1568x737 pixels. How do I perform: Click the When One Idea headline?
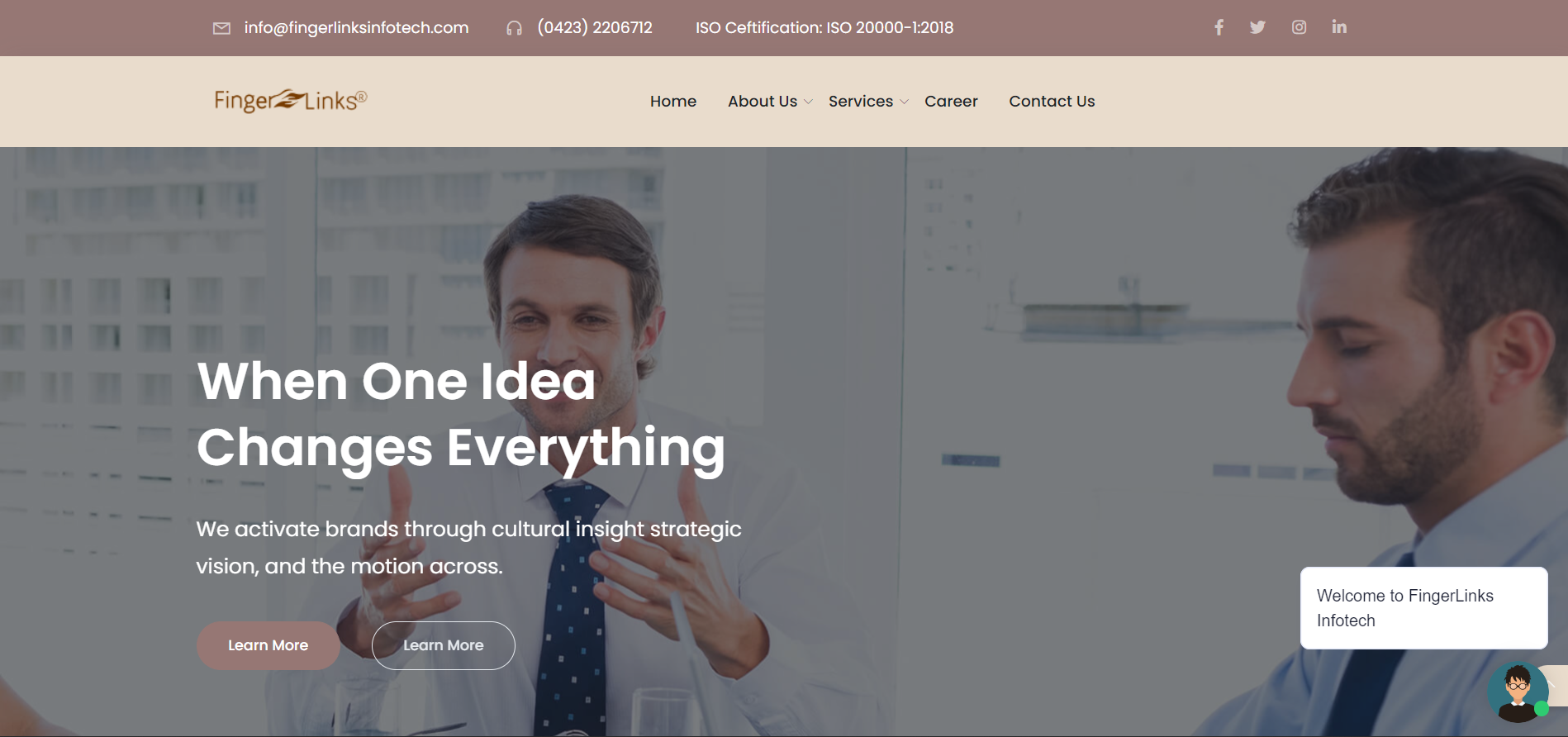point(397,381)
